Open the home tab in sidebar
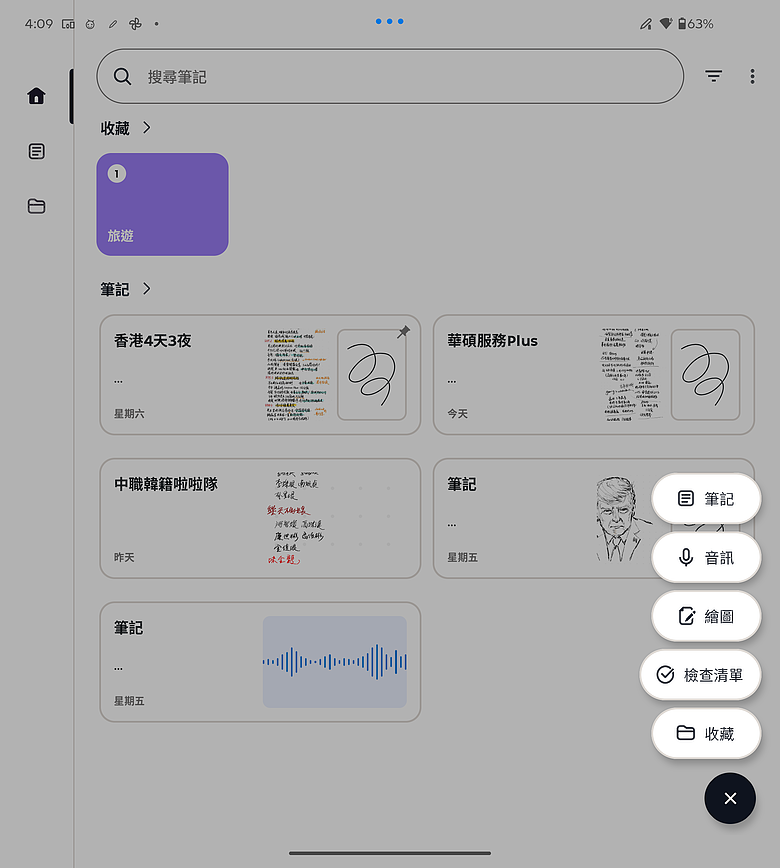Screen dimensions: 780x868 point(37,96)
